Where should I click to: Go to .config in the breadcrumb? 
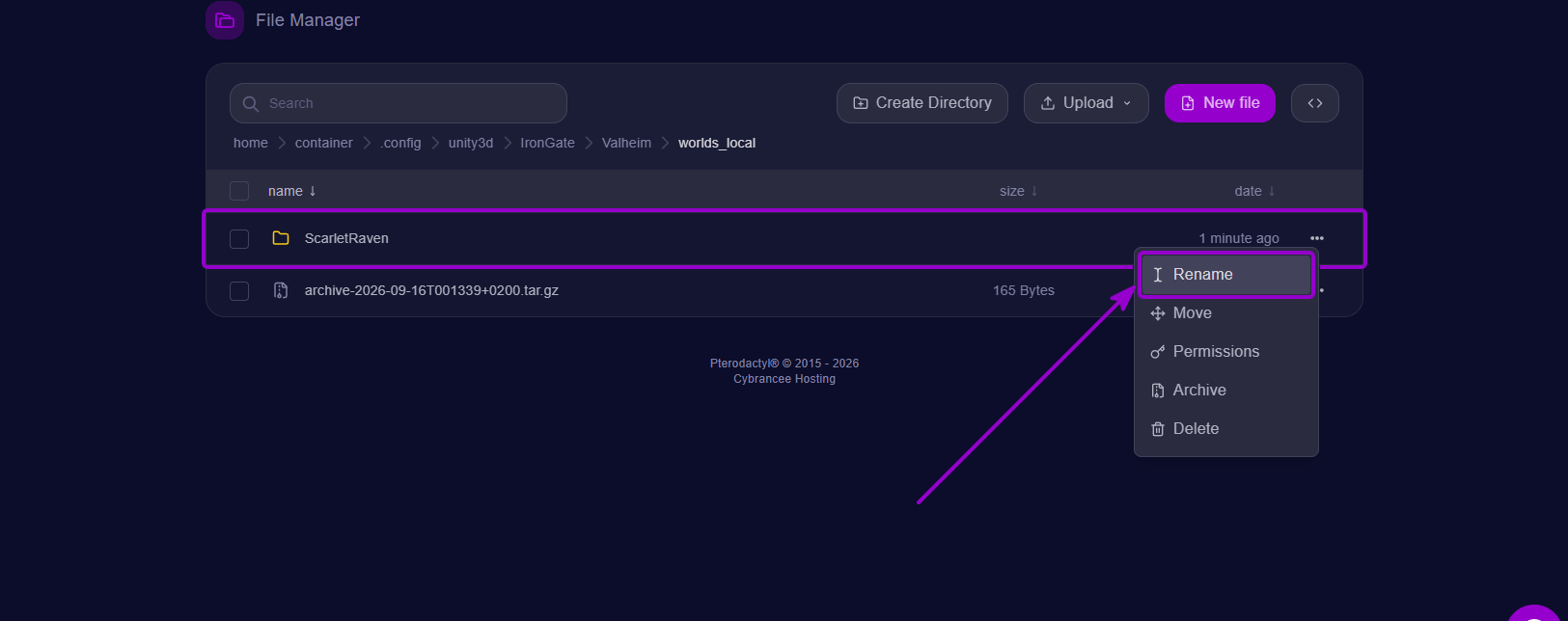click(400, 143)
